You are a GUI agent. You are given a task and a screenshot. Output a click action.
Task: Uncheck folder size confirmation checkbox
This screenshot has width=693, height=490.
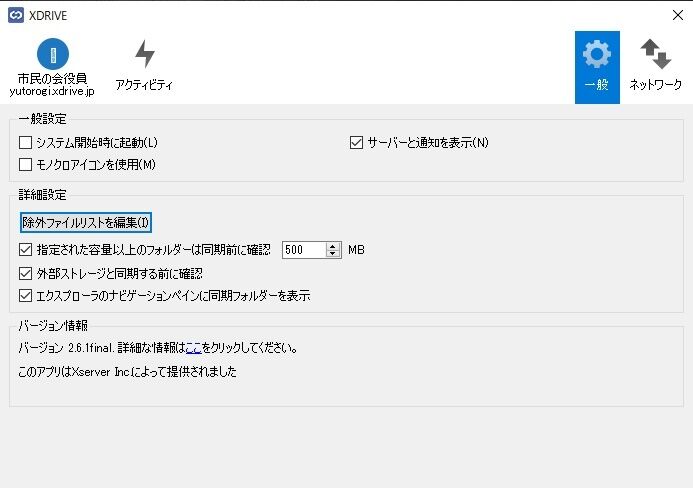[26, 250]
